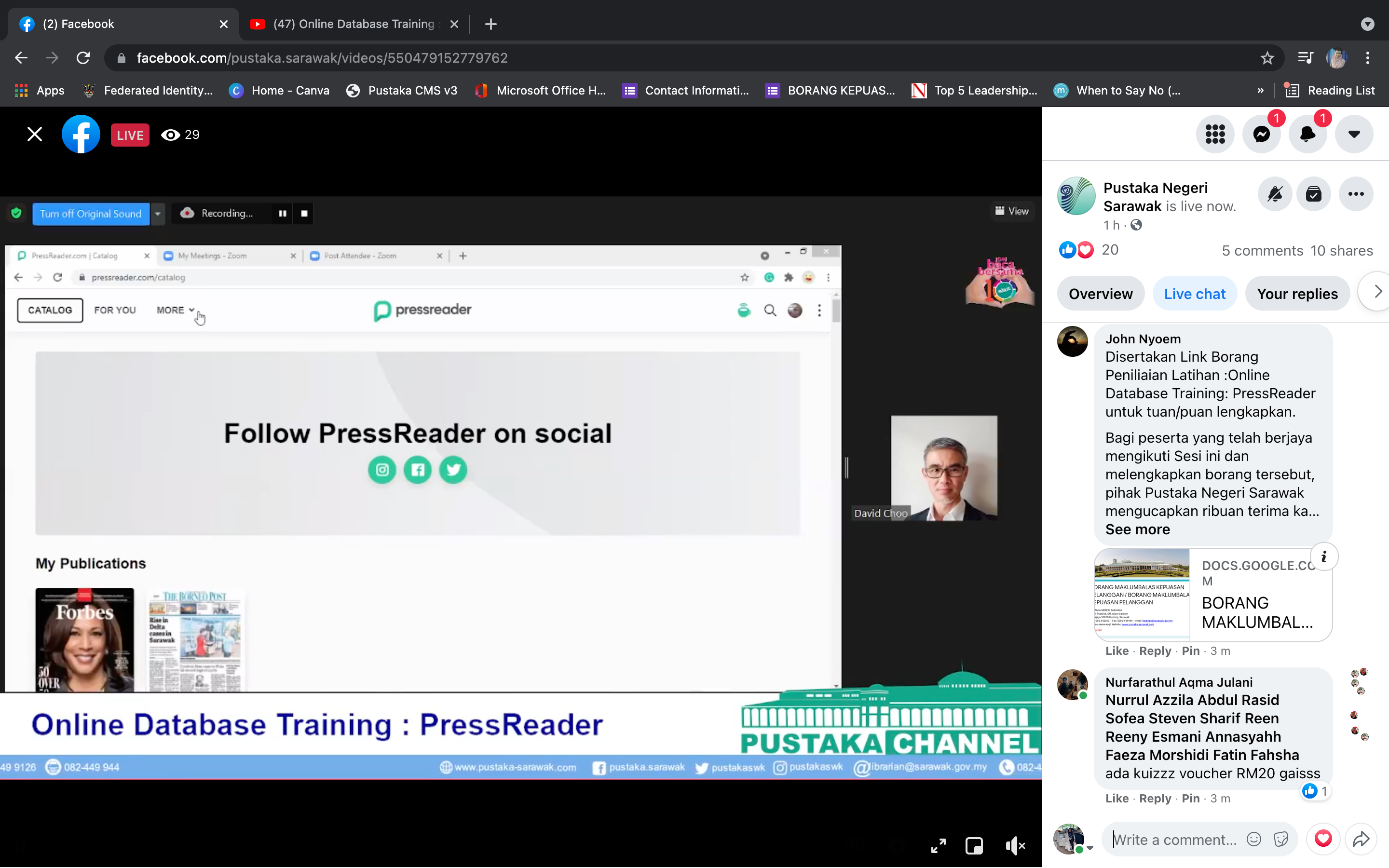Open PressReader Twitter social icon

pos(453,470)
